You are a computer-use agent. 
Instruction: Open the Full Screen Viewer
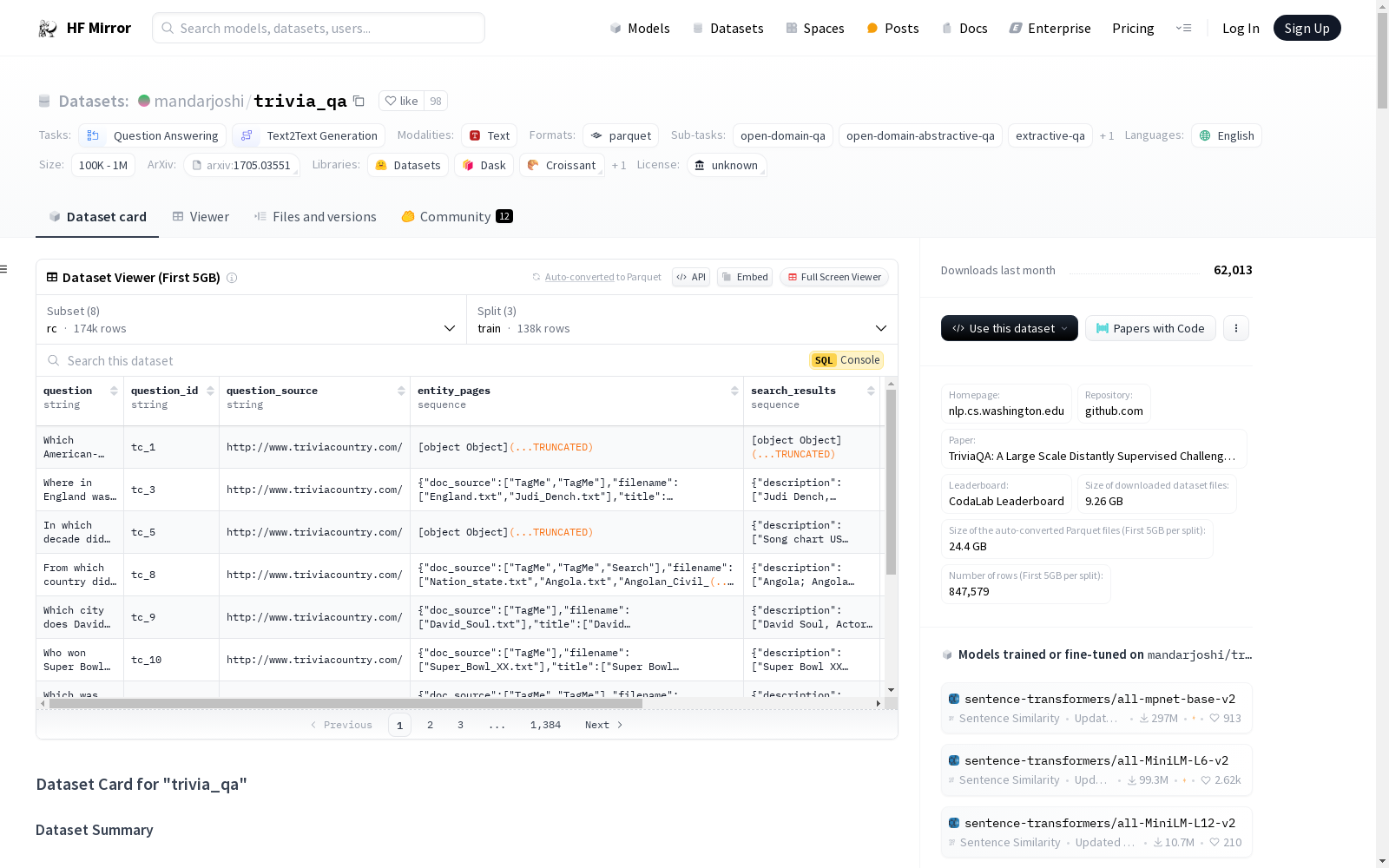coord(833,277)
